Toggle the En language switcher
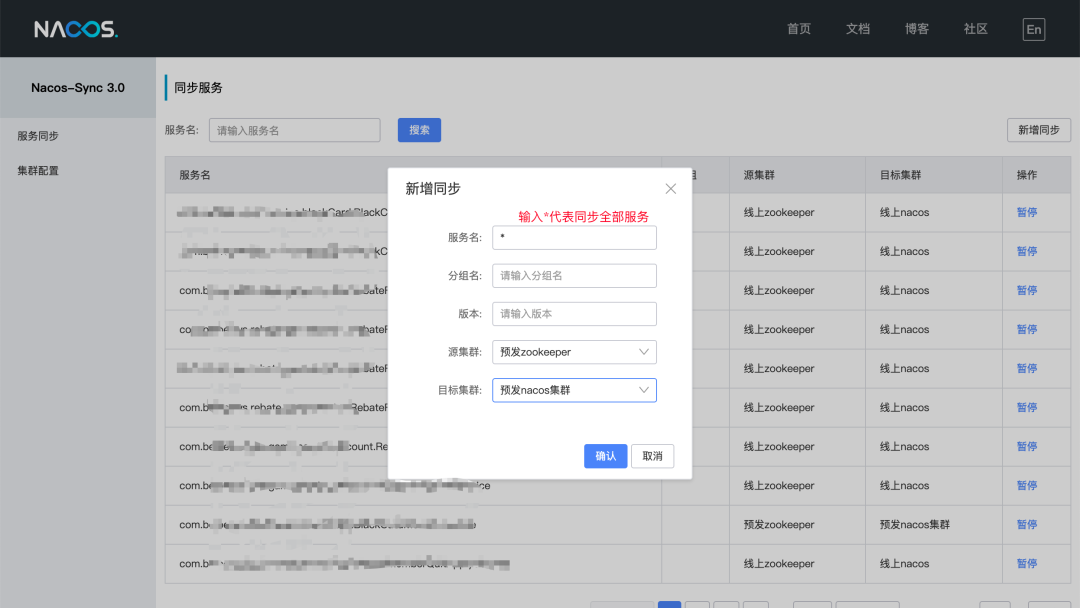Screen dimensions: 1080x608 coord(1033,29)
